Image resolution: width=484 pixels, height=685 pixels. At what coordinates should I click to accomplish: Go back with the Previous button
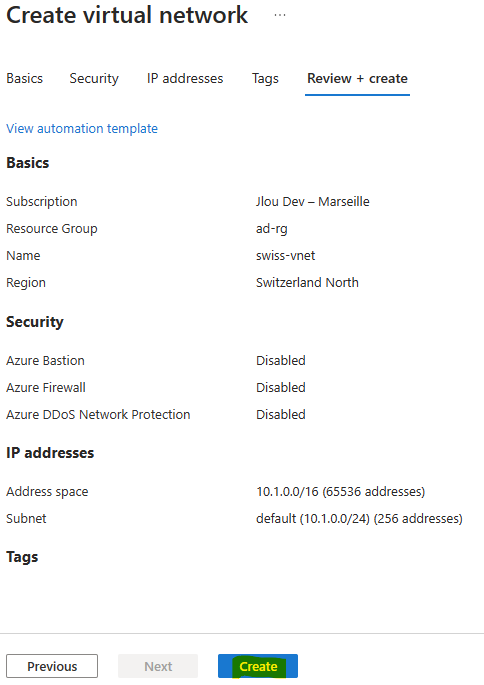click(x=52, y=666)
